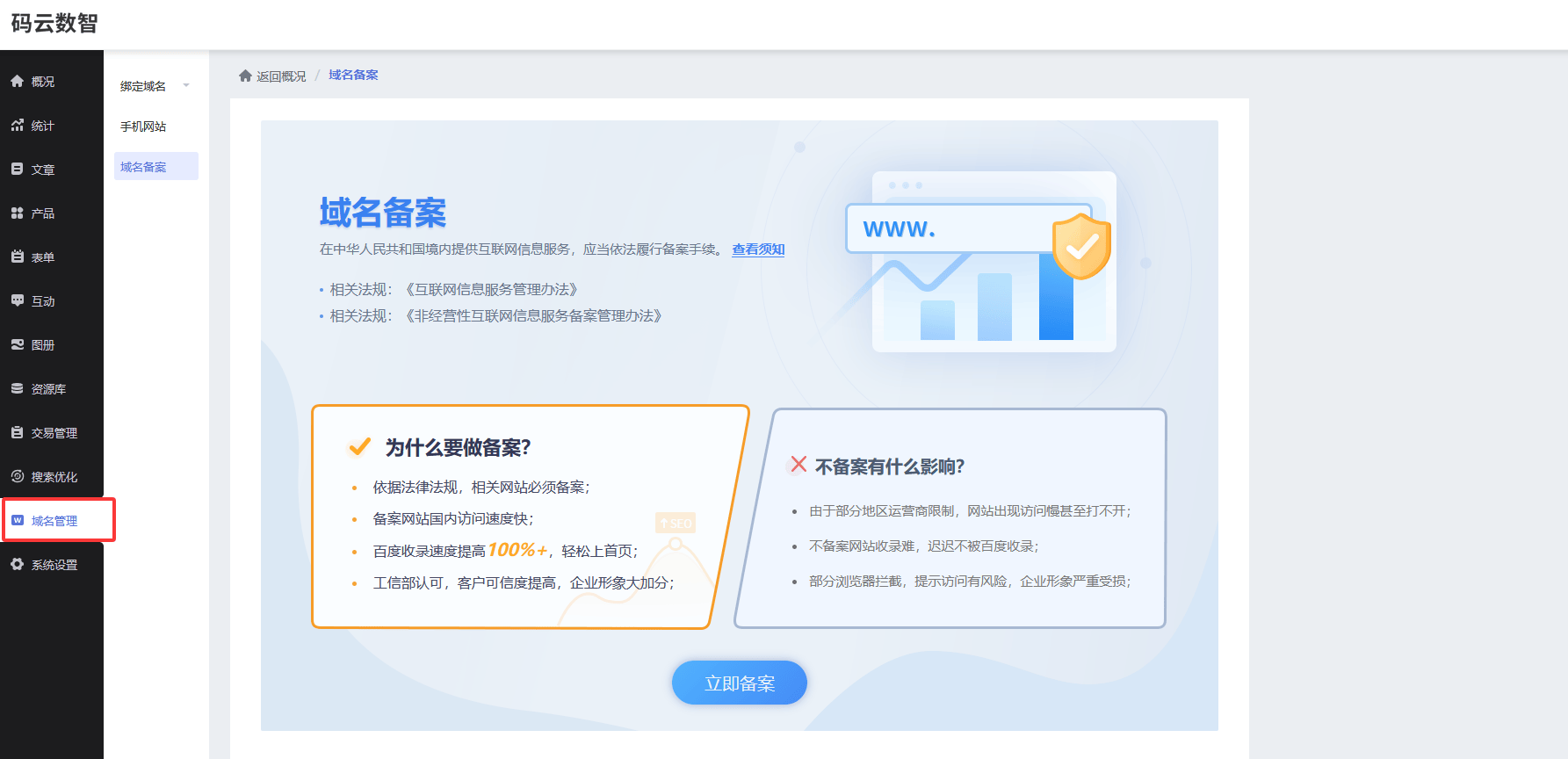Click the 交易管理 clipboard icon
The height and width of the screenshot is (759, 1568).
coord(17,432)
